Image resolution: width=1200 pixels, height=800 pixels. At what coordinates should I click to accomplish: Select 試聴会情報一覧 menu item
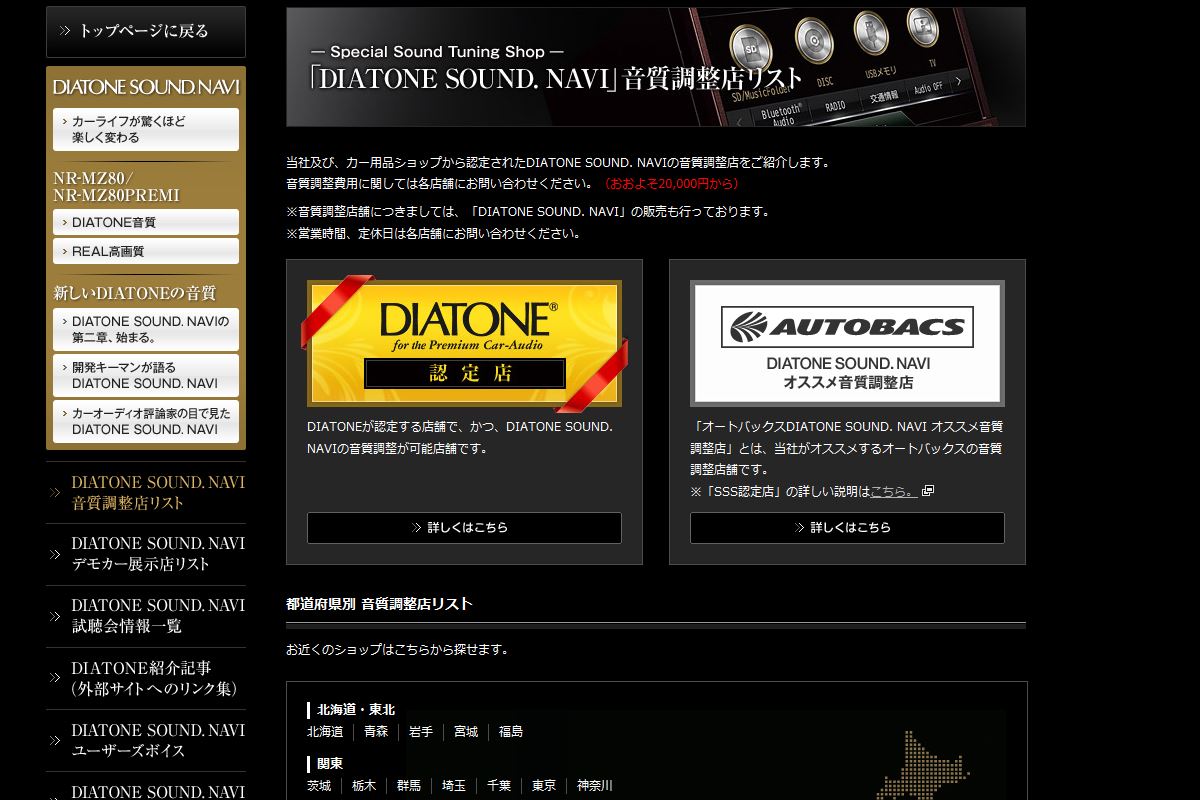click(146, 616)
